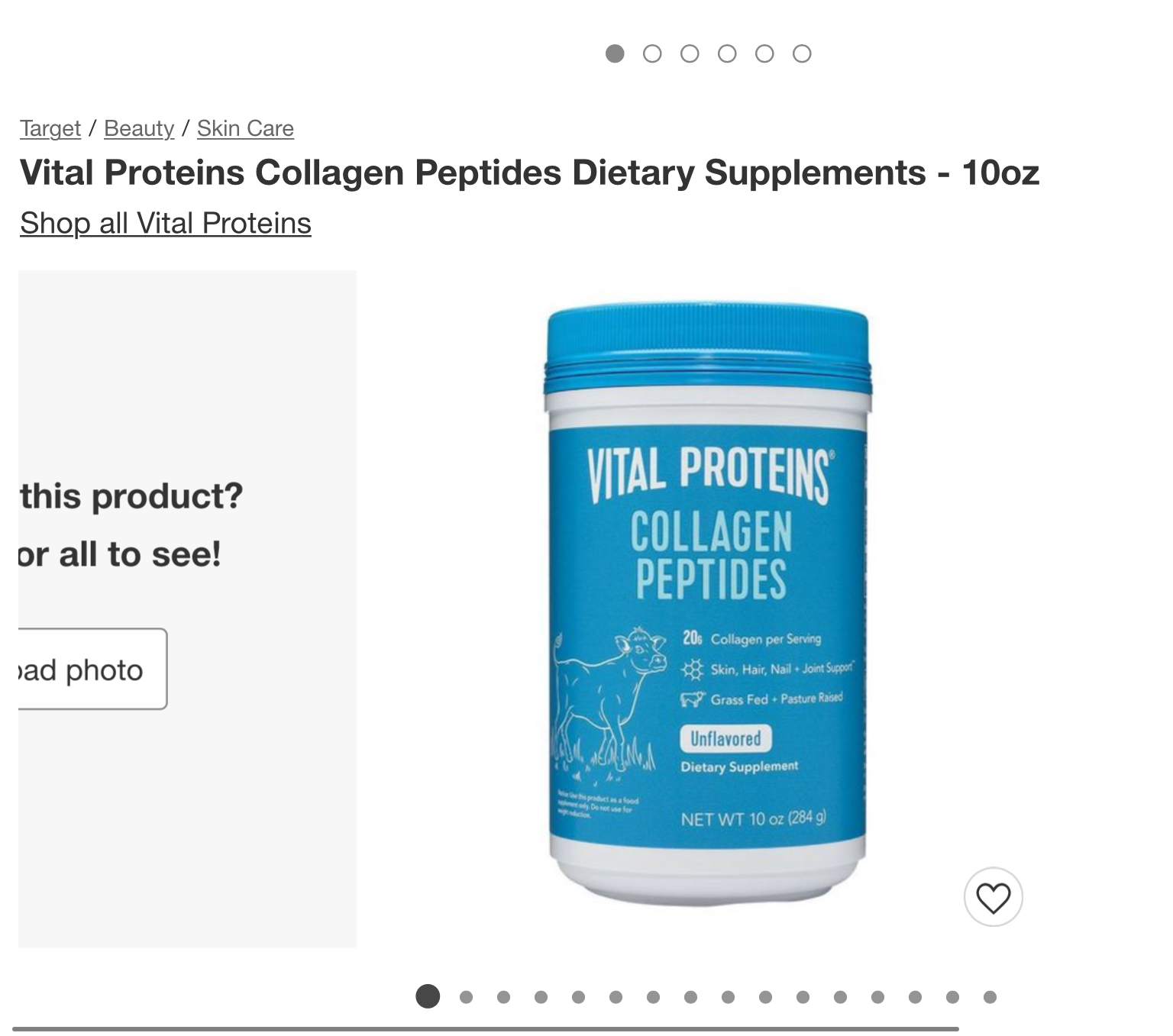Select the second top carousel dot
Screen dimensions: 1173x1036
pyautogui.click(x=652, y=53)
